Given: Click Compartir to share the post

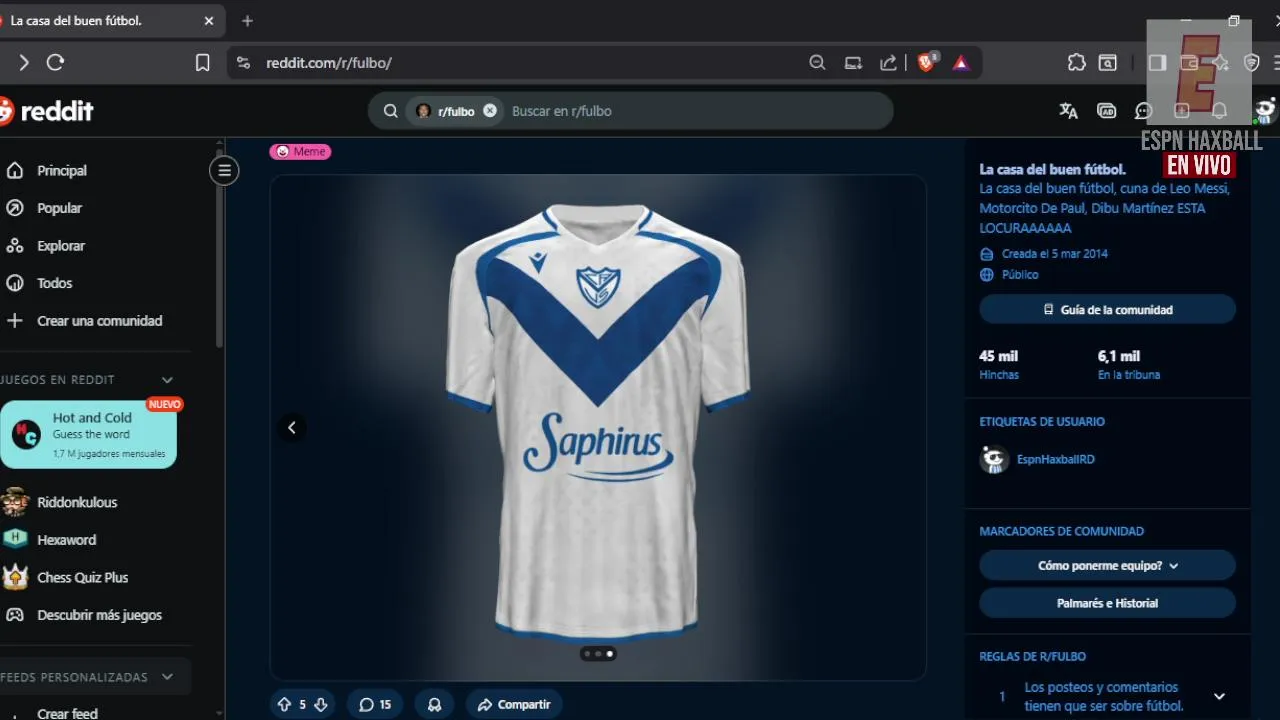Looking at the screenshot, I should (514, 705).
